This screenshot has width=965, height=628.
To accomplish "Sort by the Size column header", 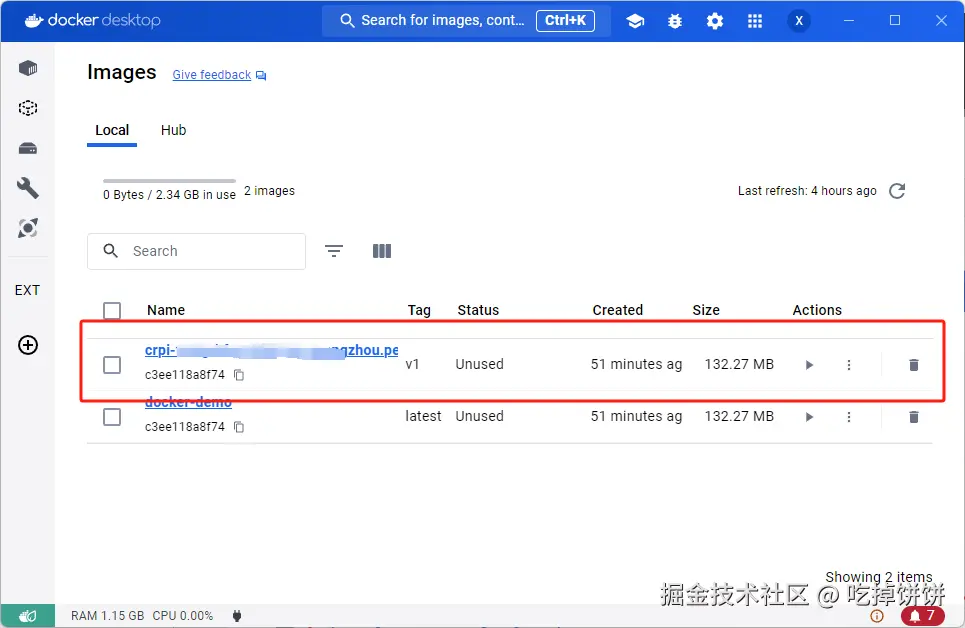I will pos(706,310).
